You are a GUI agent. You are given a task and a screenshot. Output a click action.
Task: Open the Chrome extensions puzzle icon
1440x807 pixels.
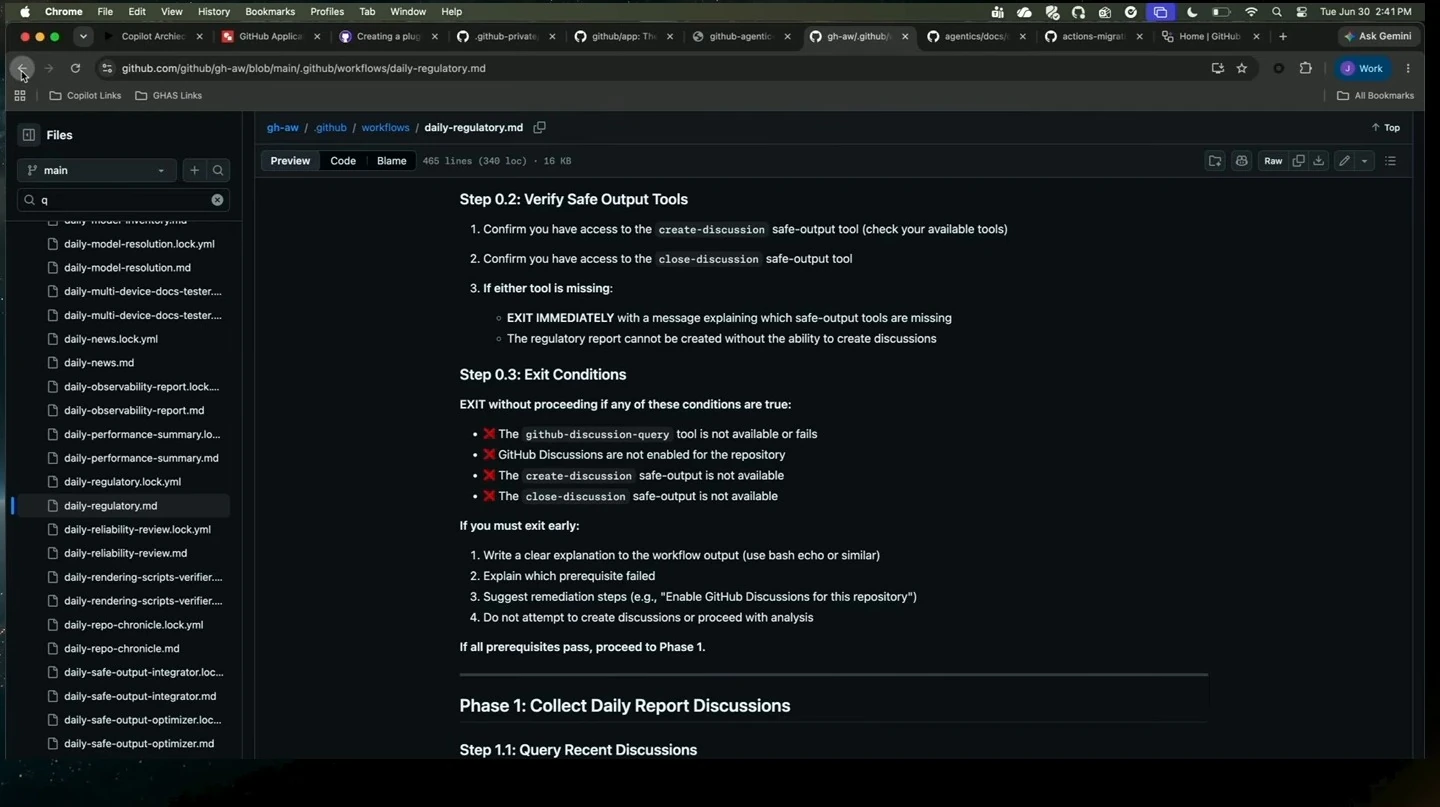pos(1305,68)
